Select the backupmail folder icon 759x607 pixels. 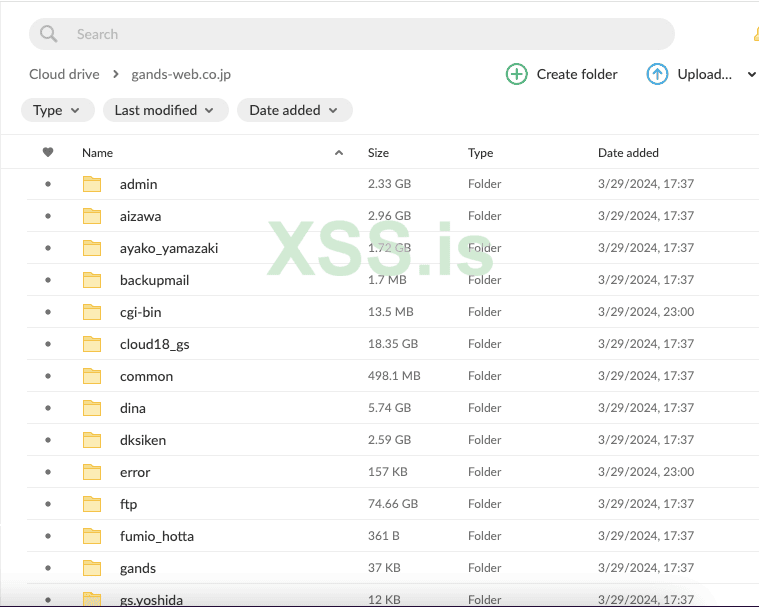[92, 280]
